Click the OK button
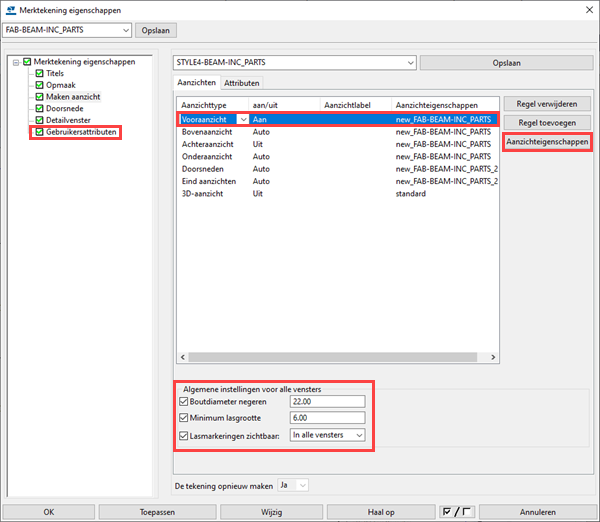Viewport: 600px width, 522px height. tap(49, 512)
